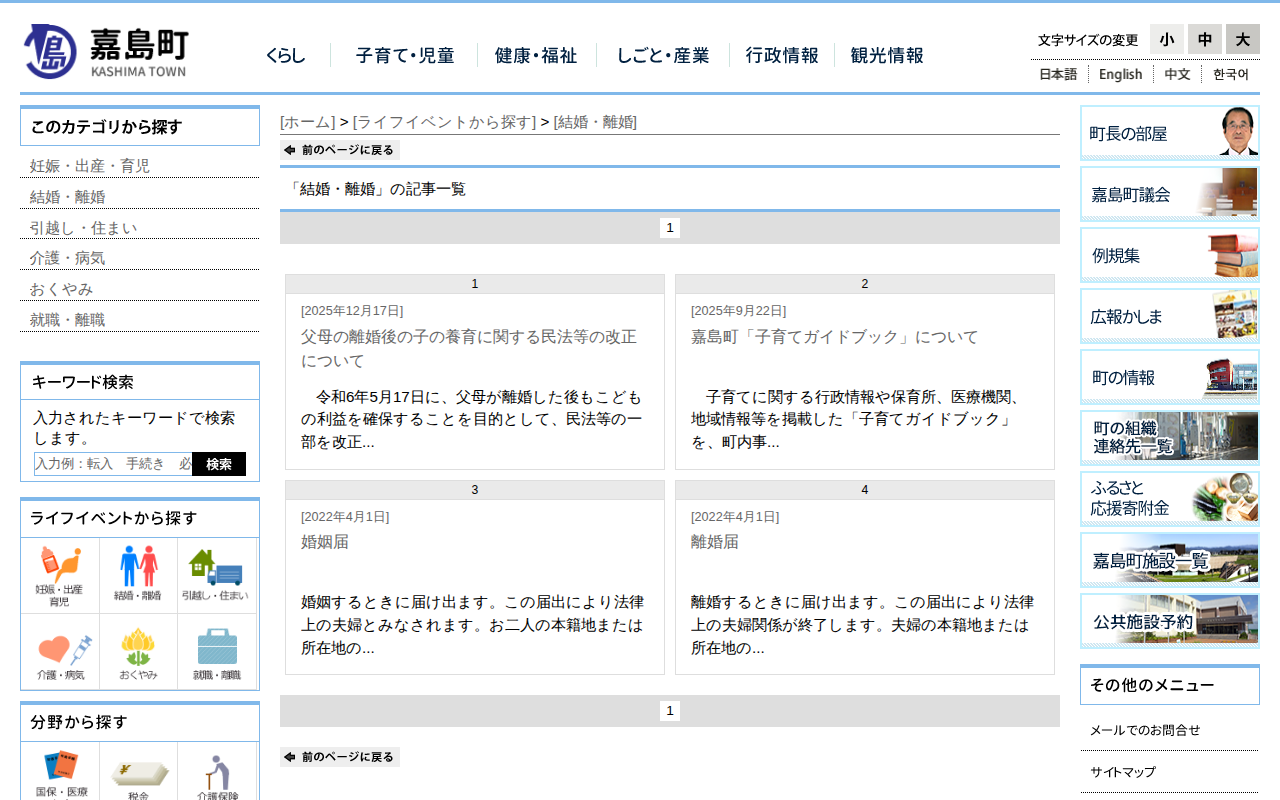Open the 町長の部屋 banner
The image size is (1280, 800).
(1169, 133)
